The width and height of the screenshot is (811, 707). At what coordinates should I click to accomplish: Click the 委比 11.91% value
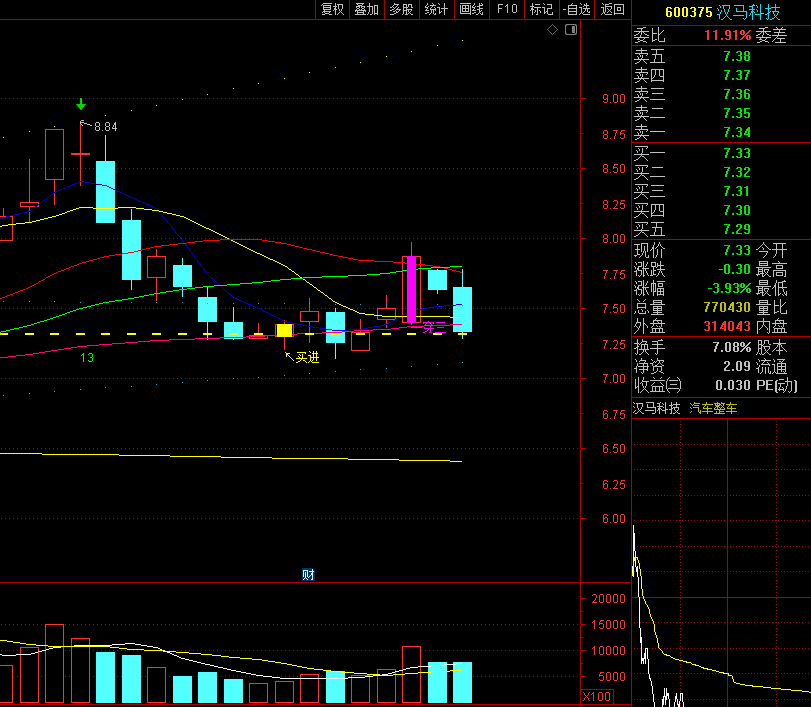pos(727,35)
